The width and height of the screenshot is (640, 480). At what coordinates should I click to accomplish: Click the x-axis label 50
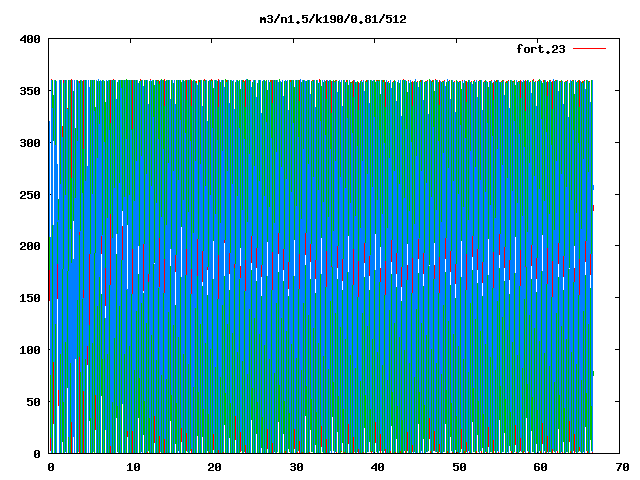(x=459, y=467)
